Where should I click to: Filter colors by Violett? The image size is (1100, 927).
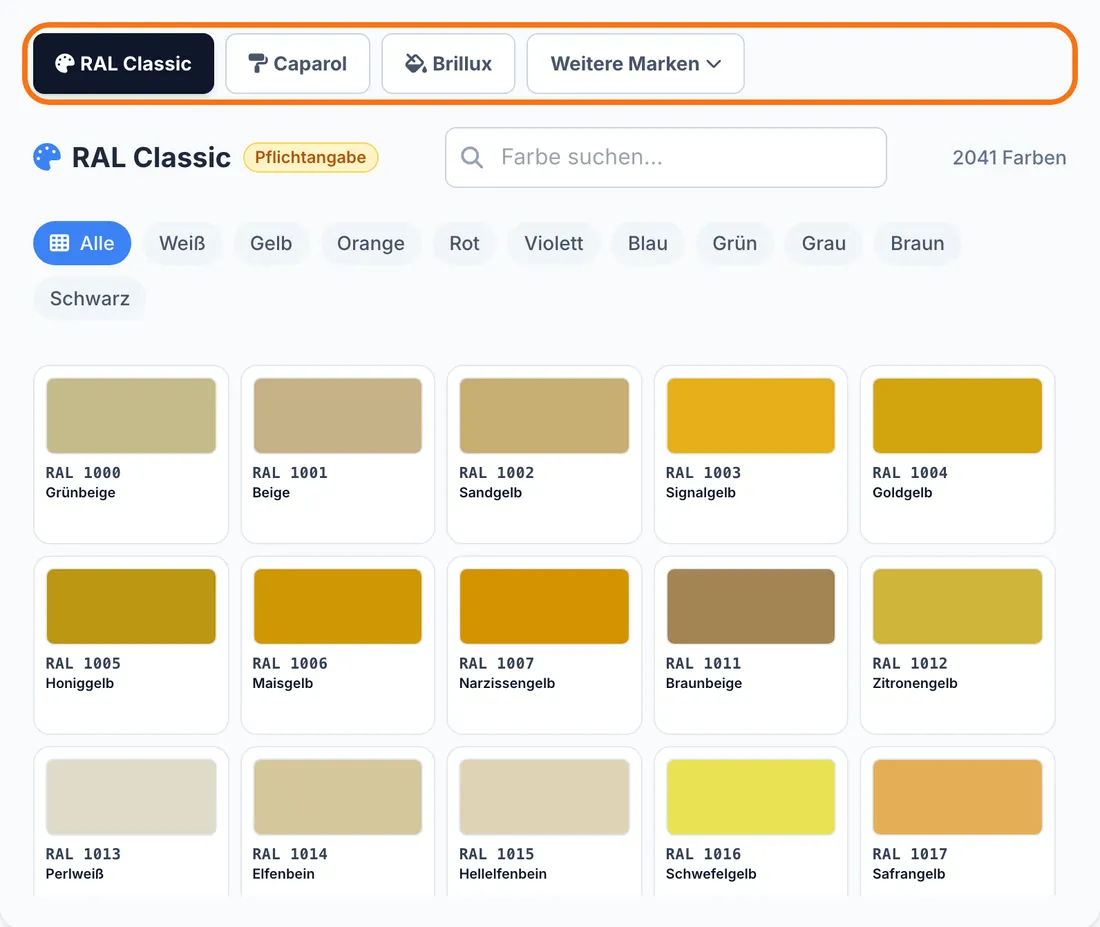click(554, 243)
